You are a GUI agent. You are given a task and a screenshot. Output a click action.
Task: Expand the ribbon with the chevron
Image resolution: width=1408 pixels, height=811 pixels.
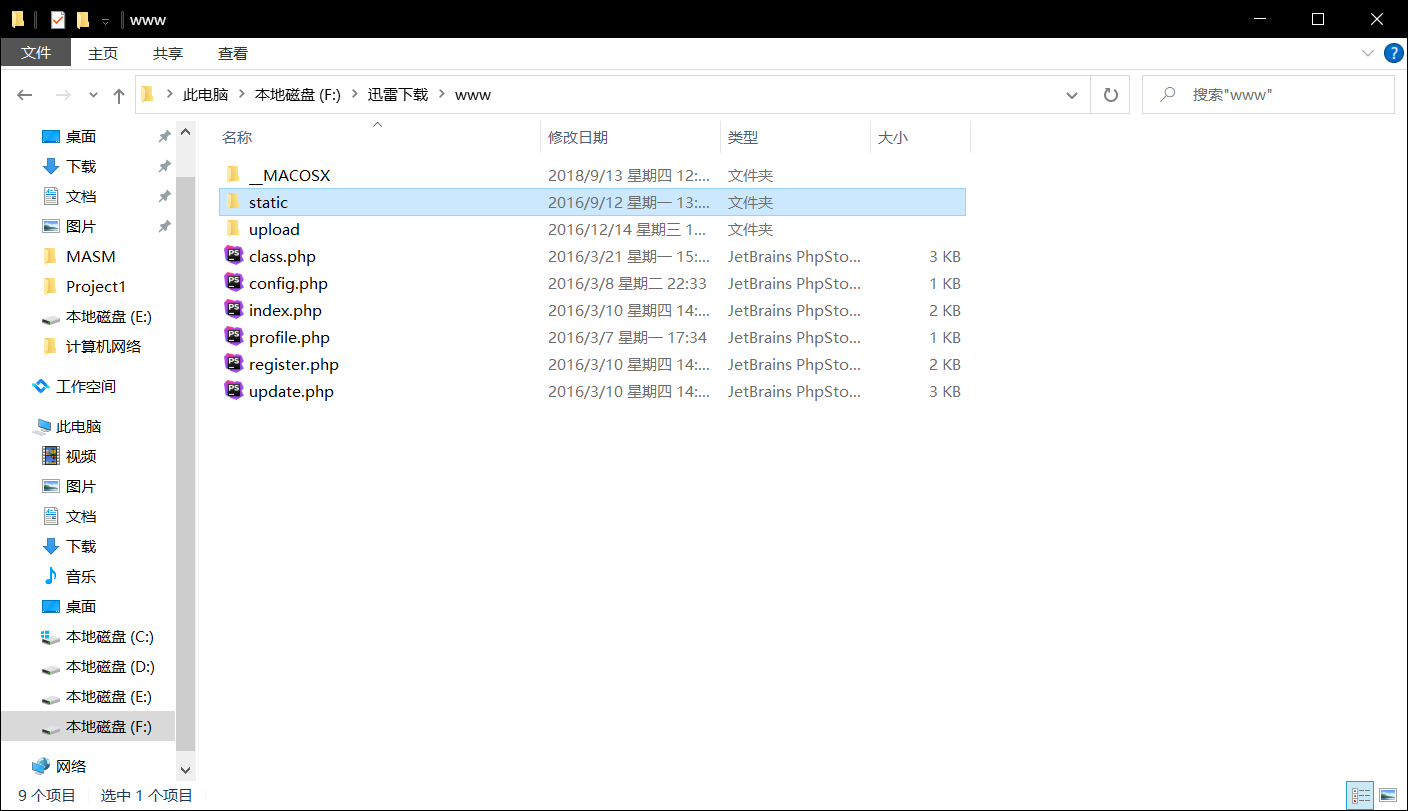click(1368, 53)
